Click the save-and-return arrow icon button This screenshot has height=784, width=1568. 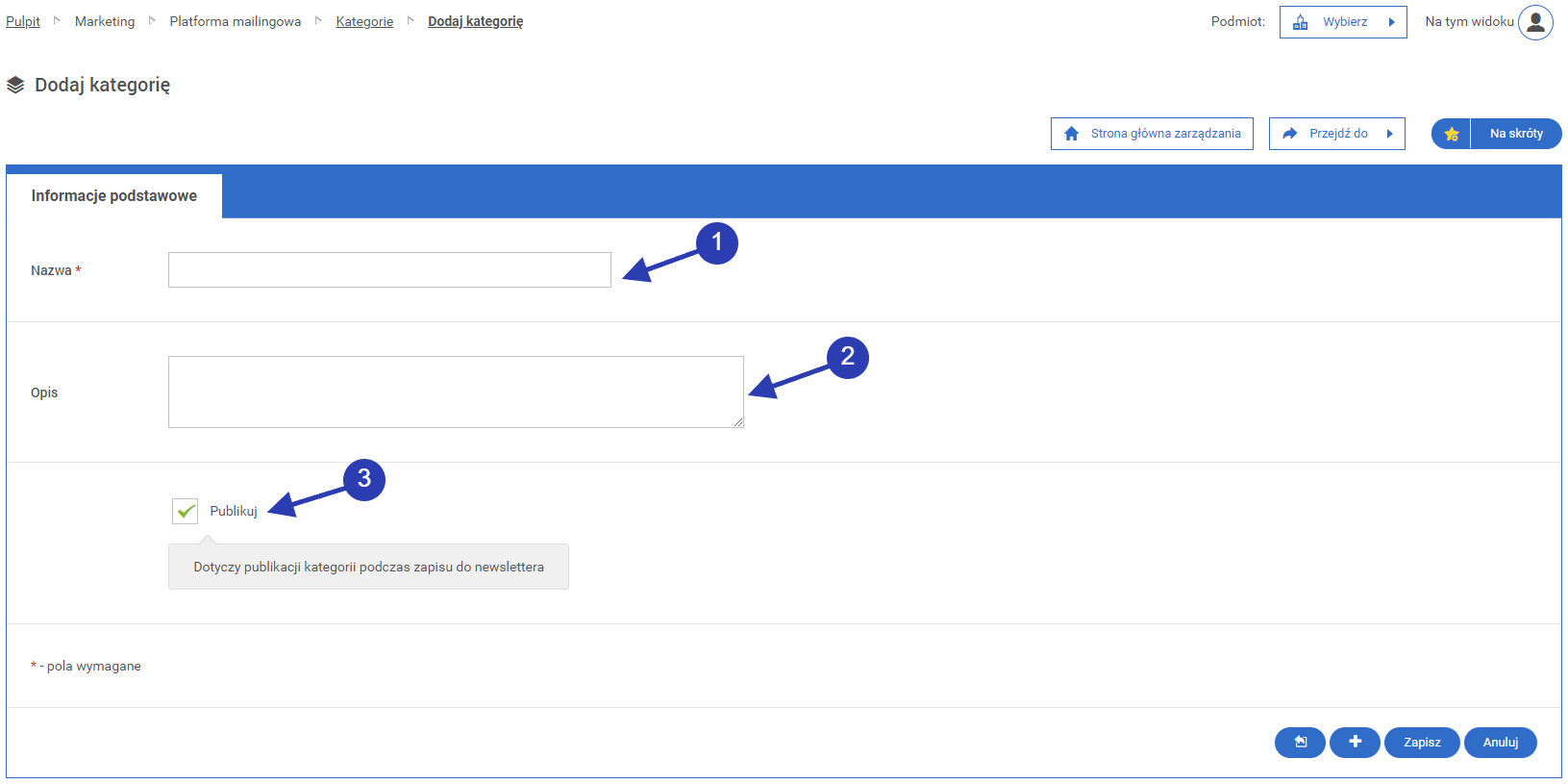[x=1300, y=742]
